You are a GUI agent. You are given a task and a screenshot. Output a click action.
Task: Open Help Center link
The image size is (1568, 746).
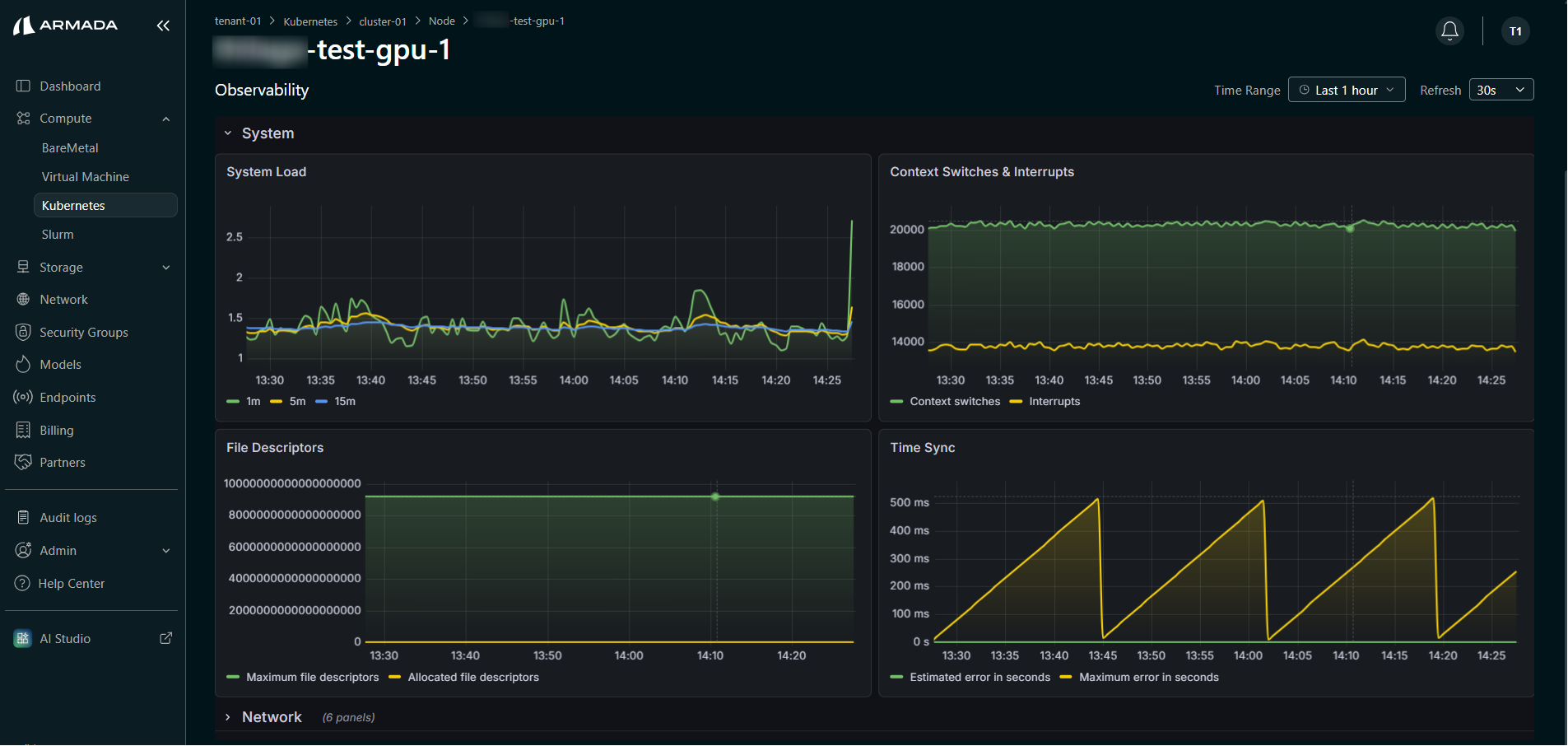tap(72, 583)
